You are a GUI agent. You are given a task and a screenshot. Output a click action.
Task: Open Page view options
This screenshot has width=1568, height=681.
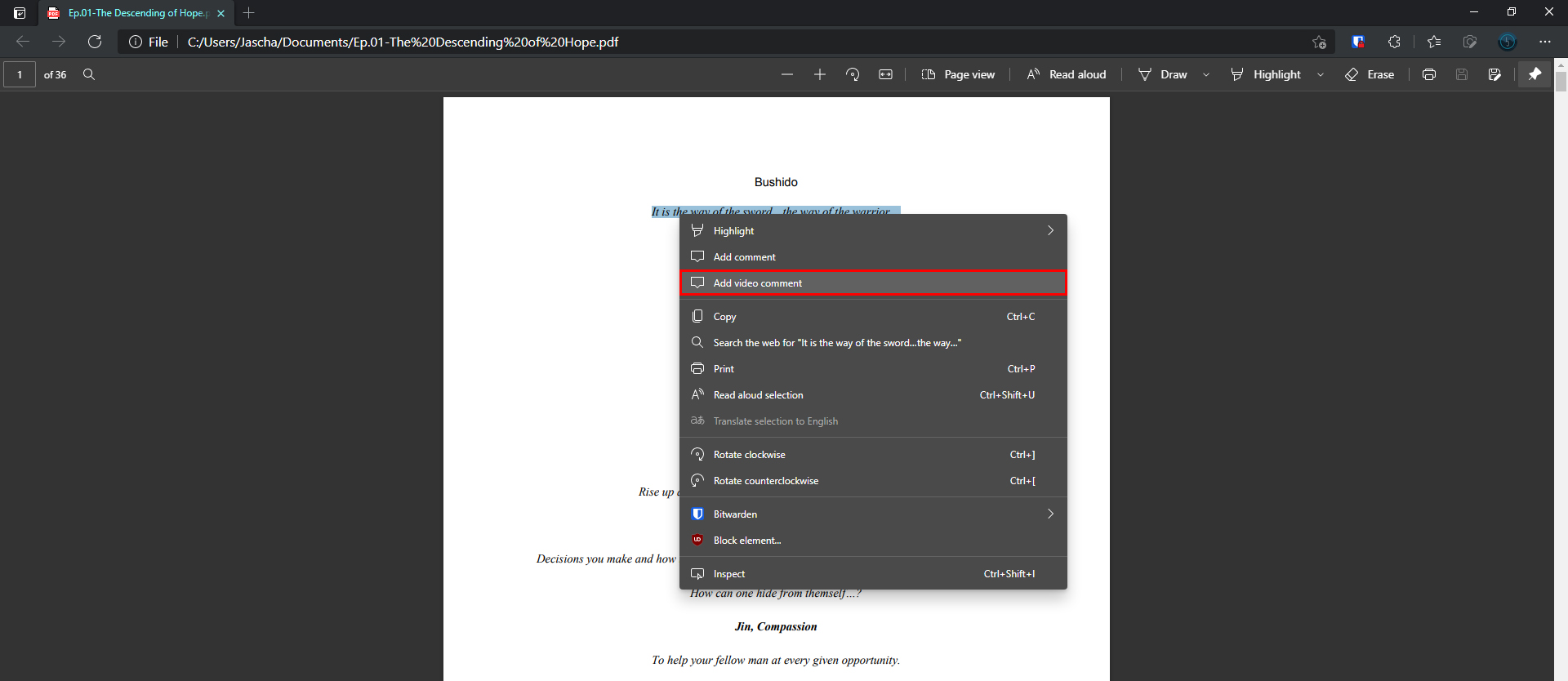pos(958,74)
